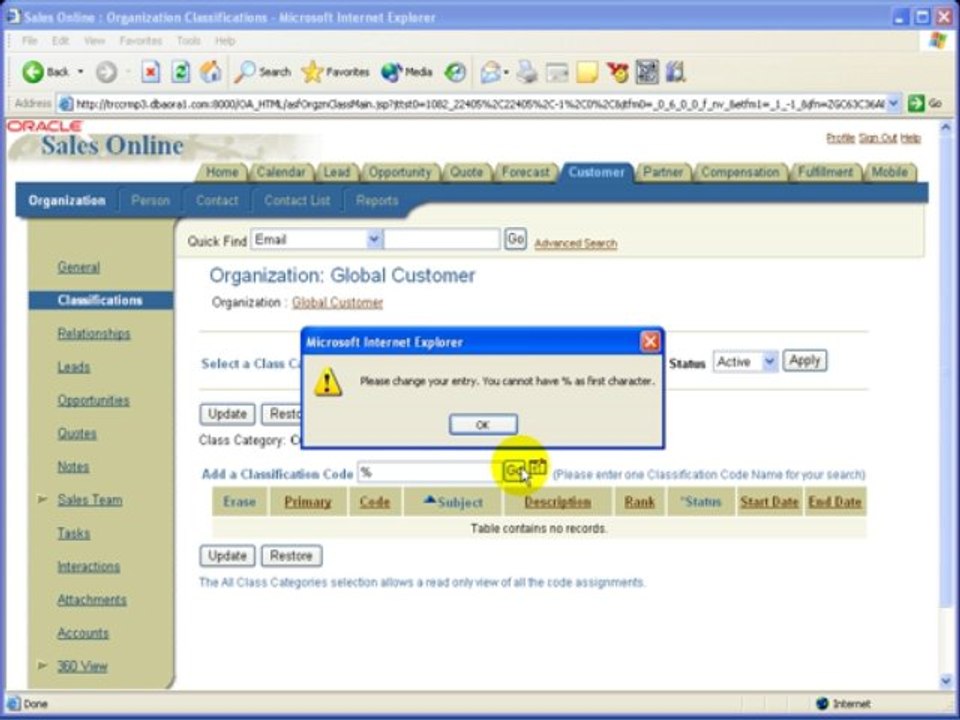Switch to the Lead tab
This screenshot has width=960, height=720.
point(337,173)
